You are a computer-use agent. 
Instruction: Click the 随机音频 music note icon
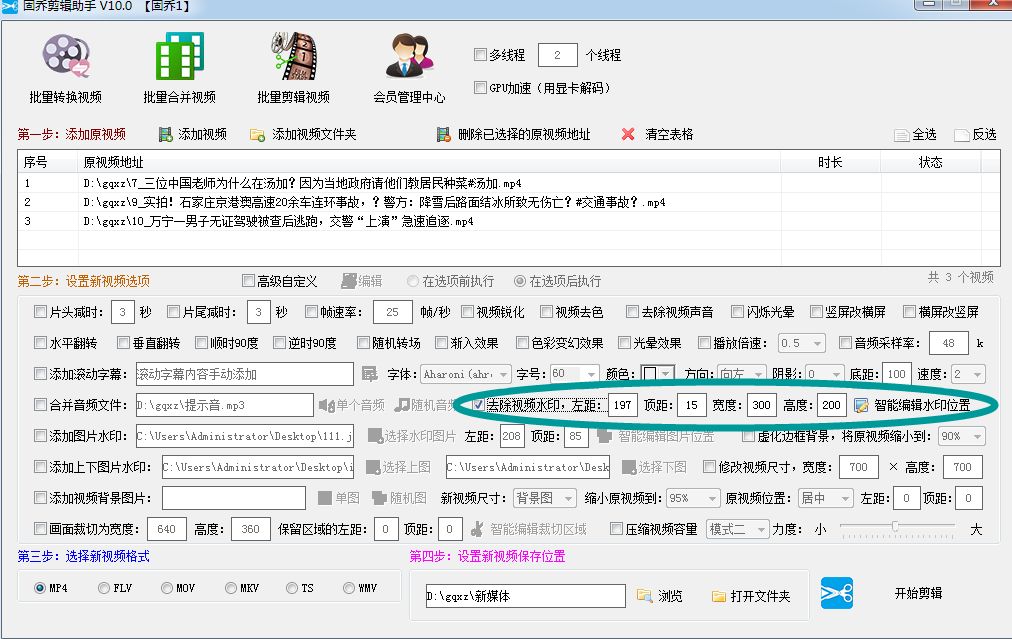coord(402,405)
